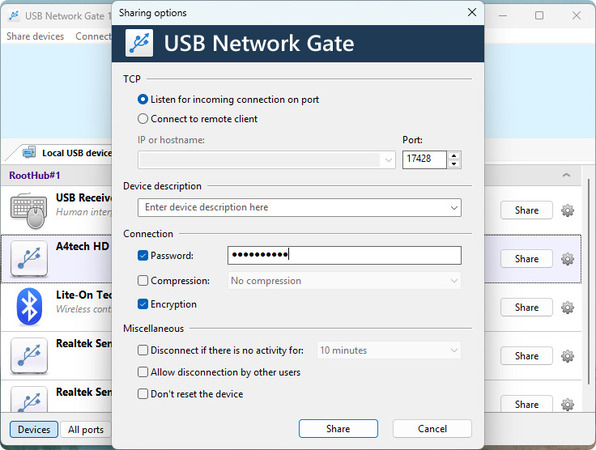Open settings gear for first Realtek row
Screen dimensions: 596x450
(x=567, y=356)
